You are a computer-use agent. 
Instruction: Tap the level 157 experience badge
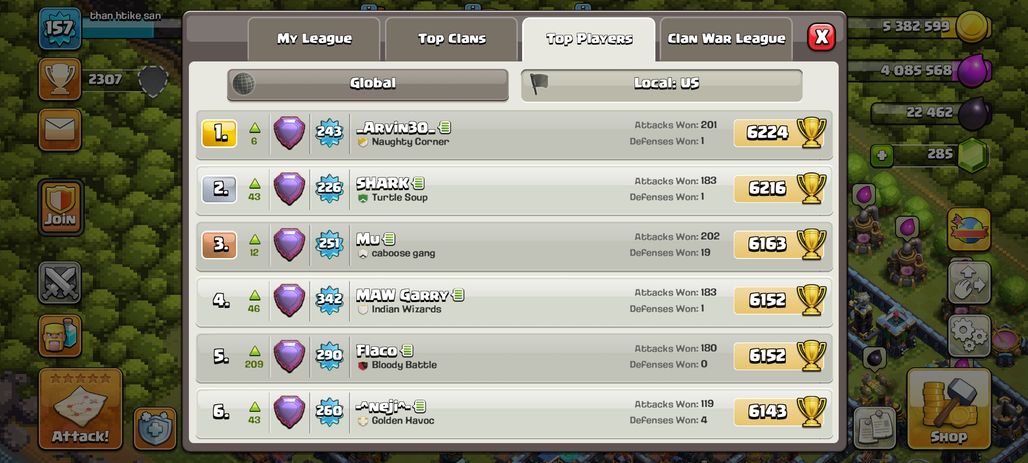point(60,28)
